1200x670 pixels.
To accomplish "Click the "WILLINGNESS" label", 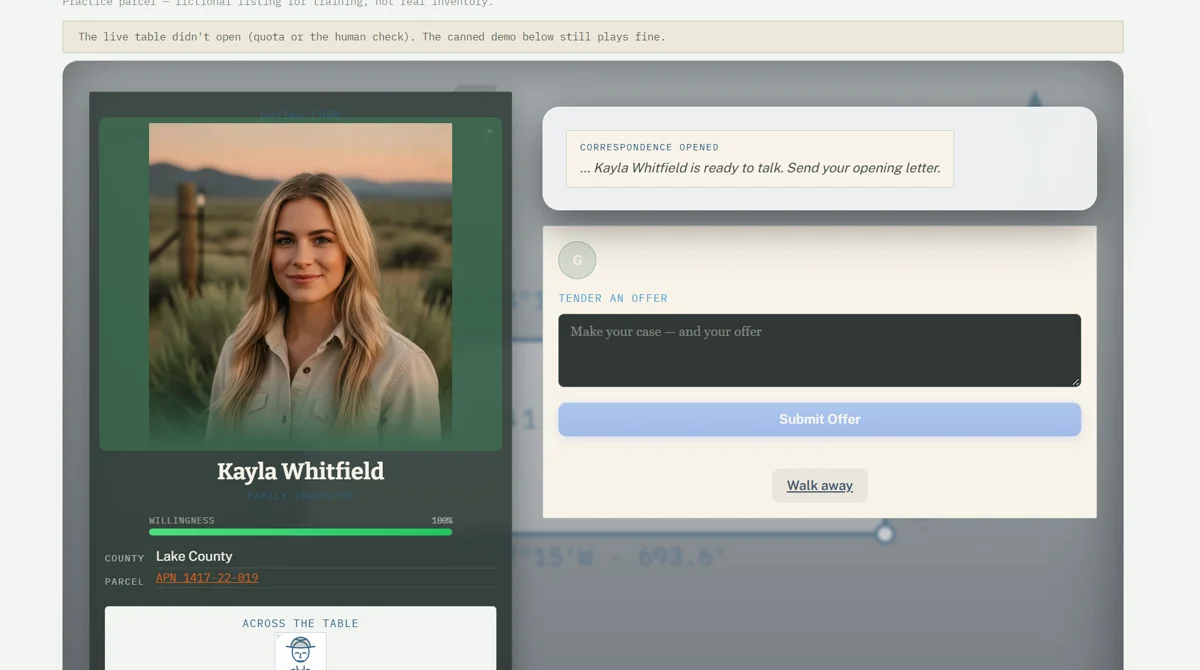I will pyautogui.click(x=182, y=521).
